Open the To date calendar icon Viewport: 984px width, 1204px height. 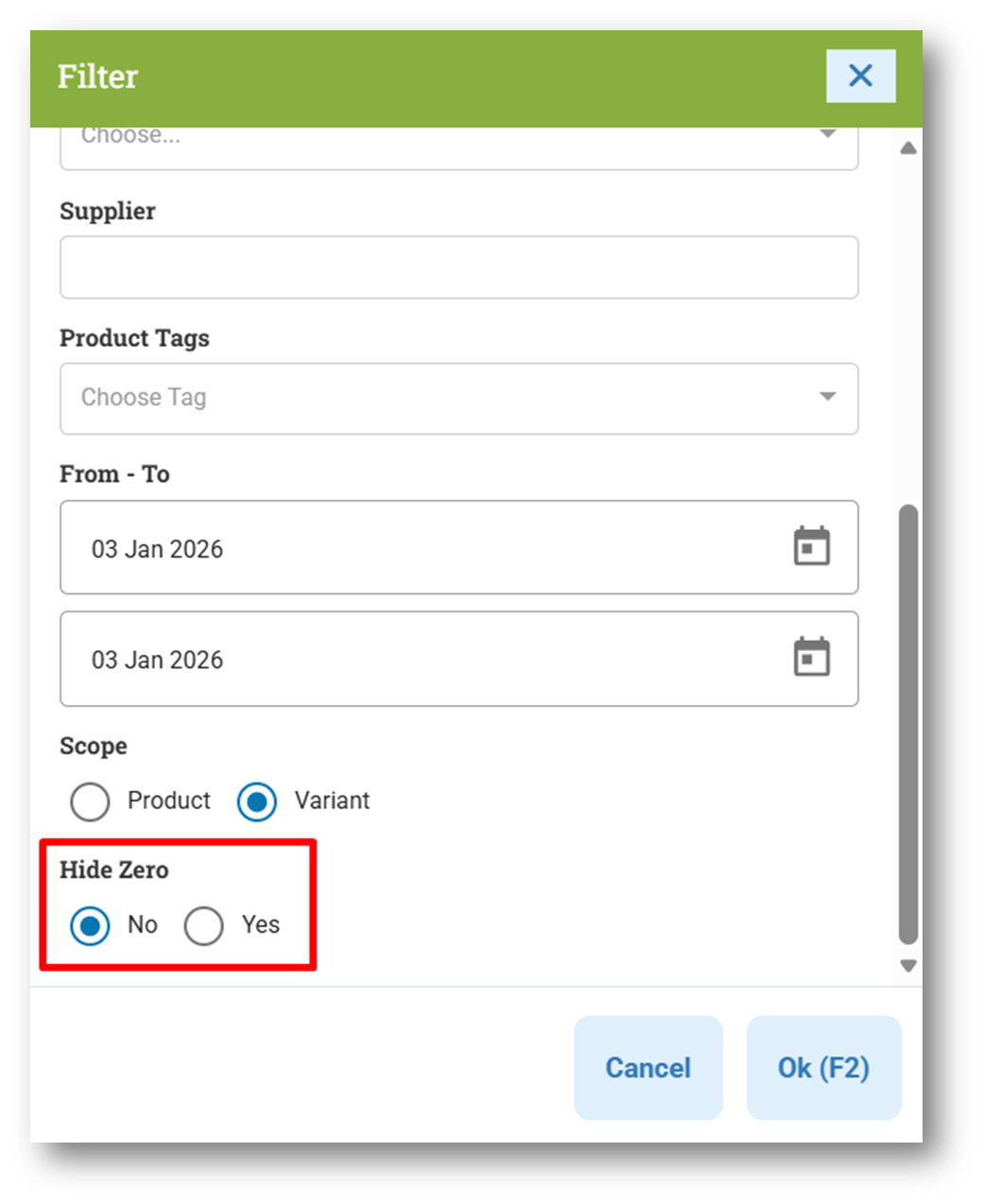(811, 658)
